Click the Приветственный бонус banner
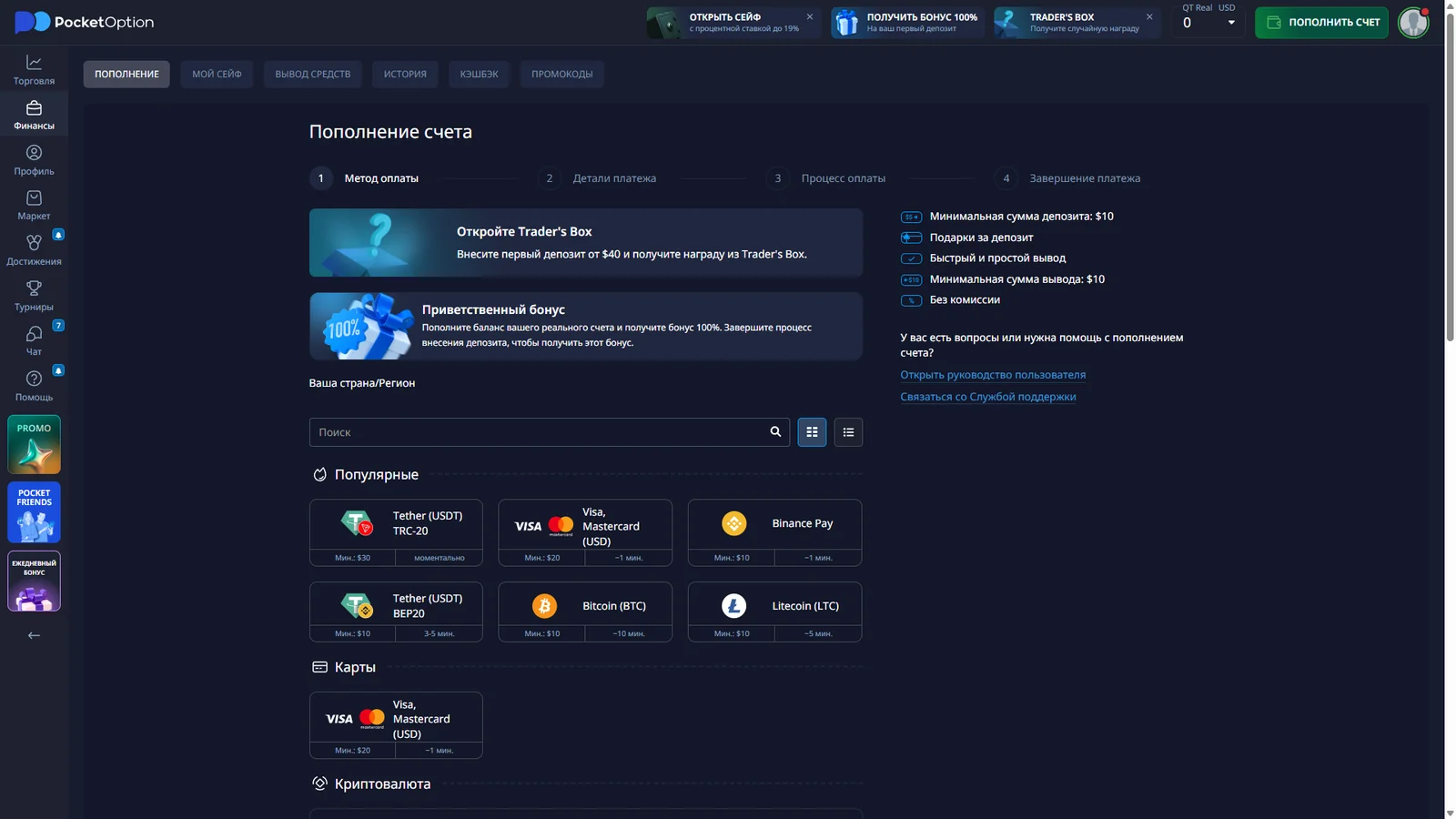The height and width of the screenshot is (819, 1456). [x=586, y=326]
